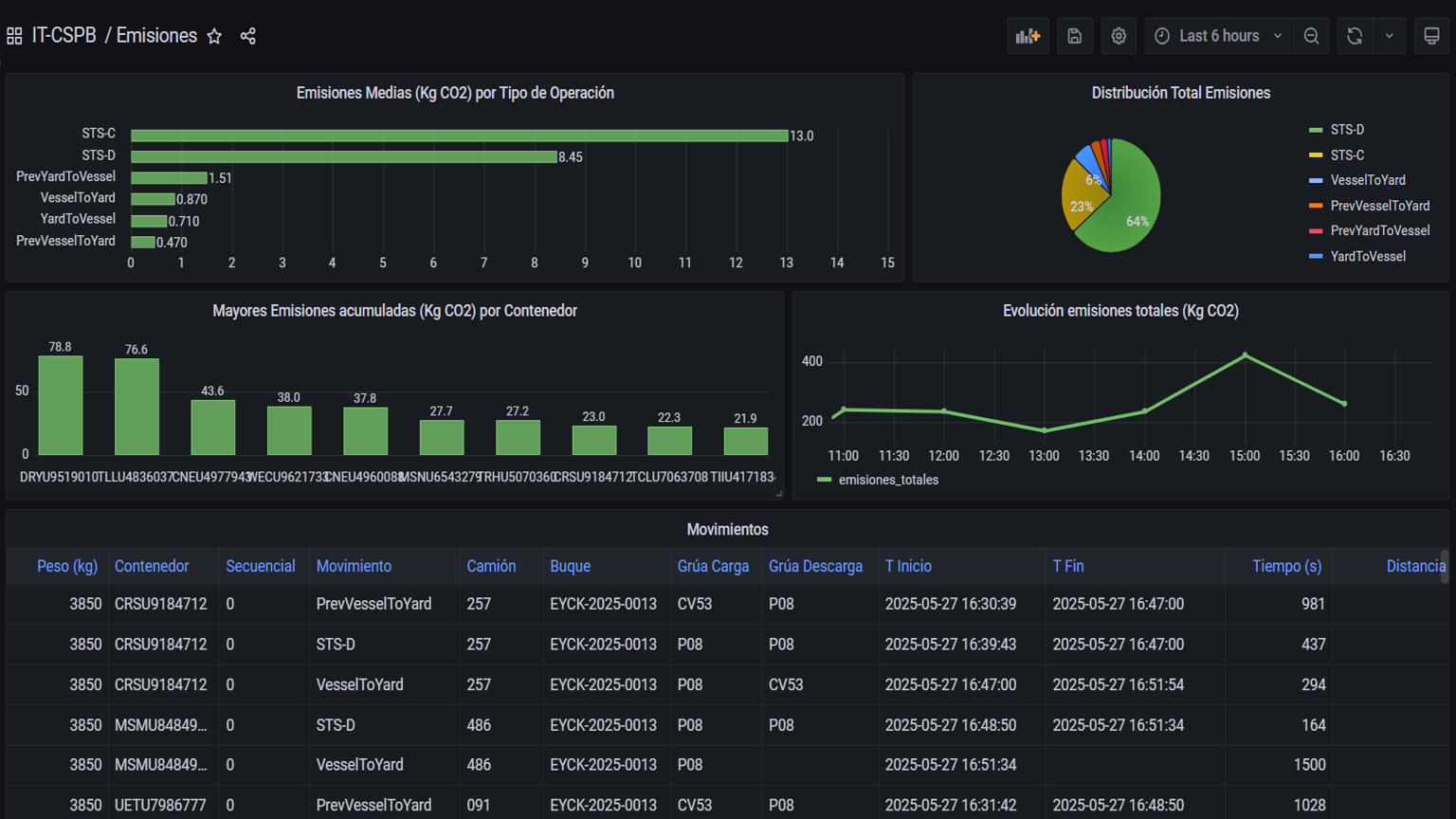Open Movimientos panel title menu
The height and width of the screenshot is (819, 1456).
click(728, 529)
